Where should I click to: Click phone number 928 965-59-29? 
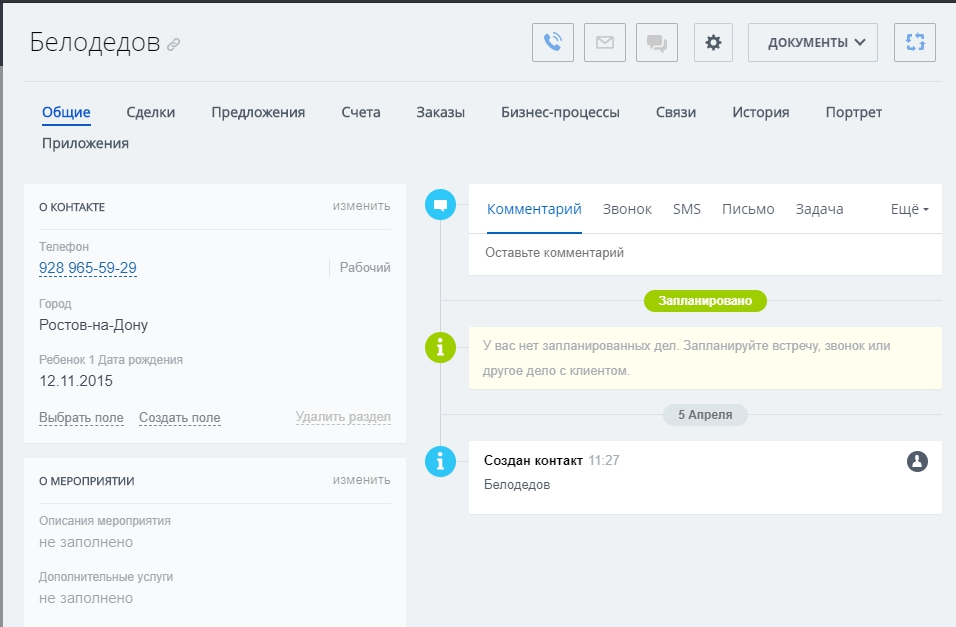88,268
